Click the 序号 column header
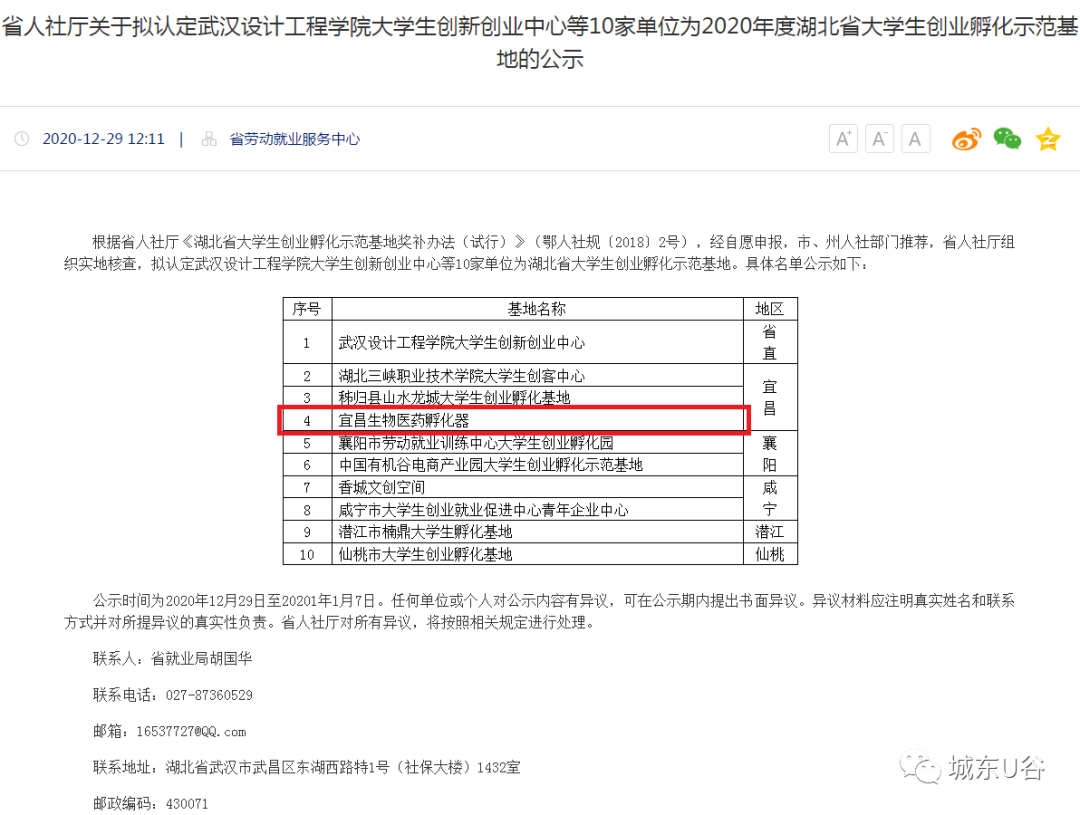The width and height of the screenshot is (1080, 815). pyautogui.click(x=307, y=309)
